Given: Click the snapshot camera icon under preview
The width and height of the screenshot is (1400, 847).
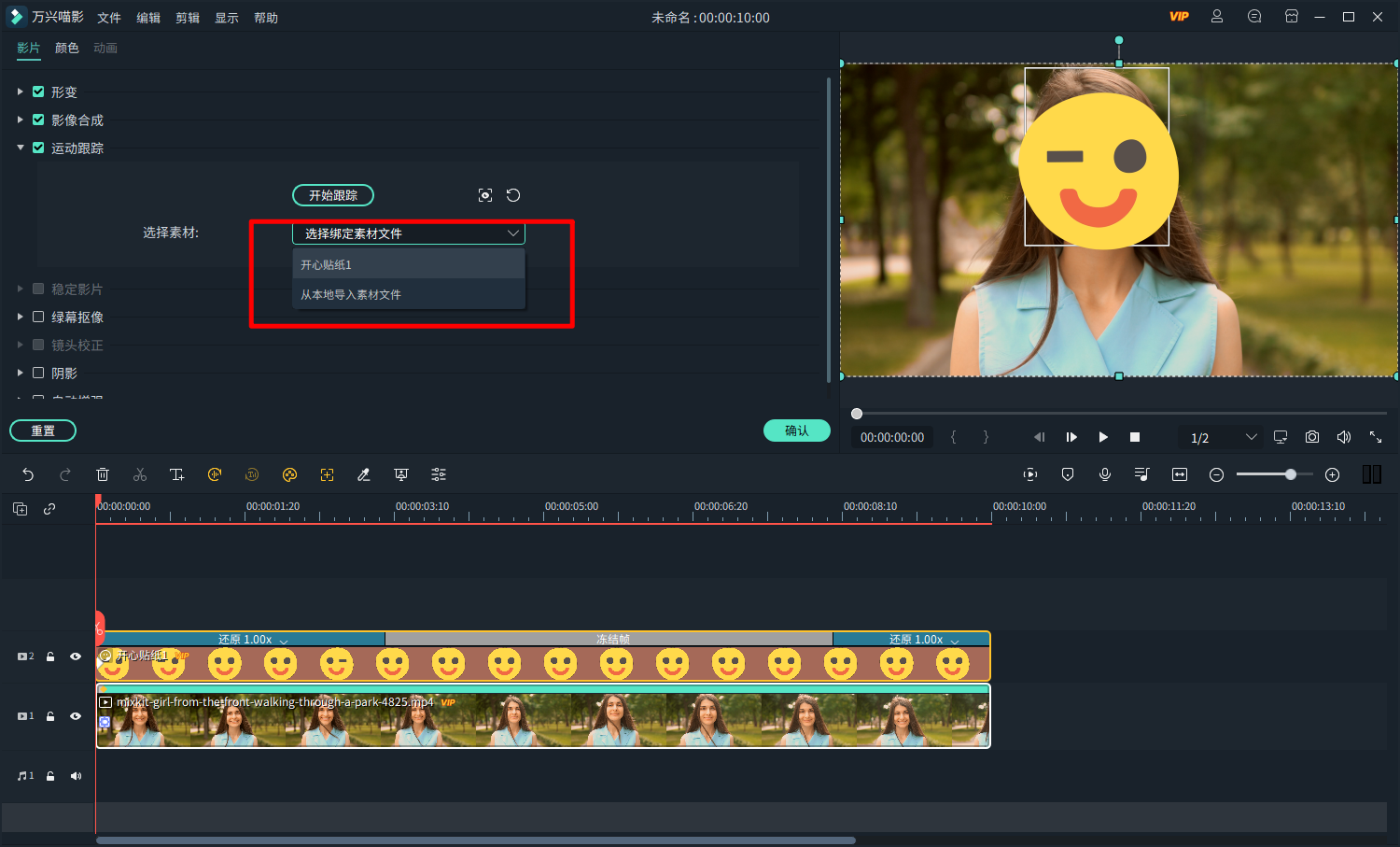Looking at the screenshot, I should click(x=1312, y=437).
